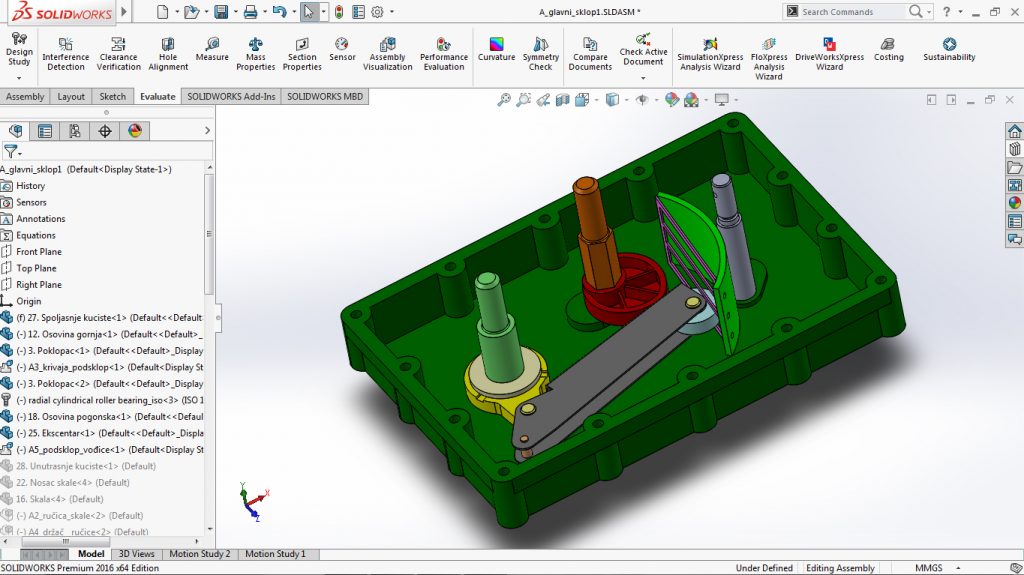Open the Open-file dropdown arrow

pyautogui.click(x=206, y=12)
